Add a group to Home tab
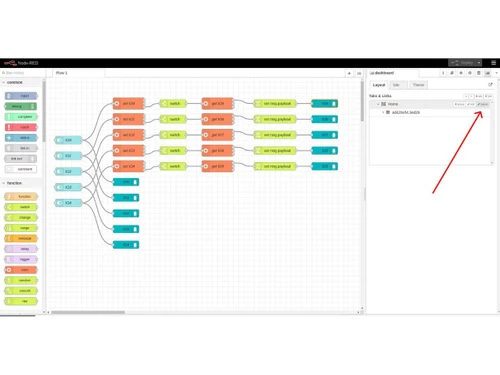This screenshot has height=375, width=500. [x=459, y=104]
